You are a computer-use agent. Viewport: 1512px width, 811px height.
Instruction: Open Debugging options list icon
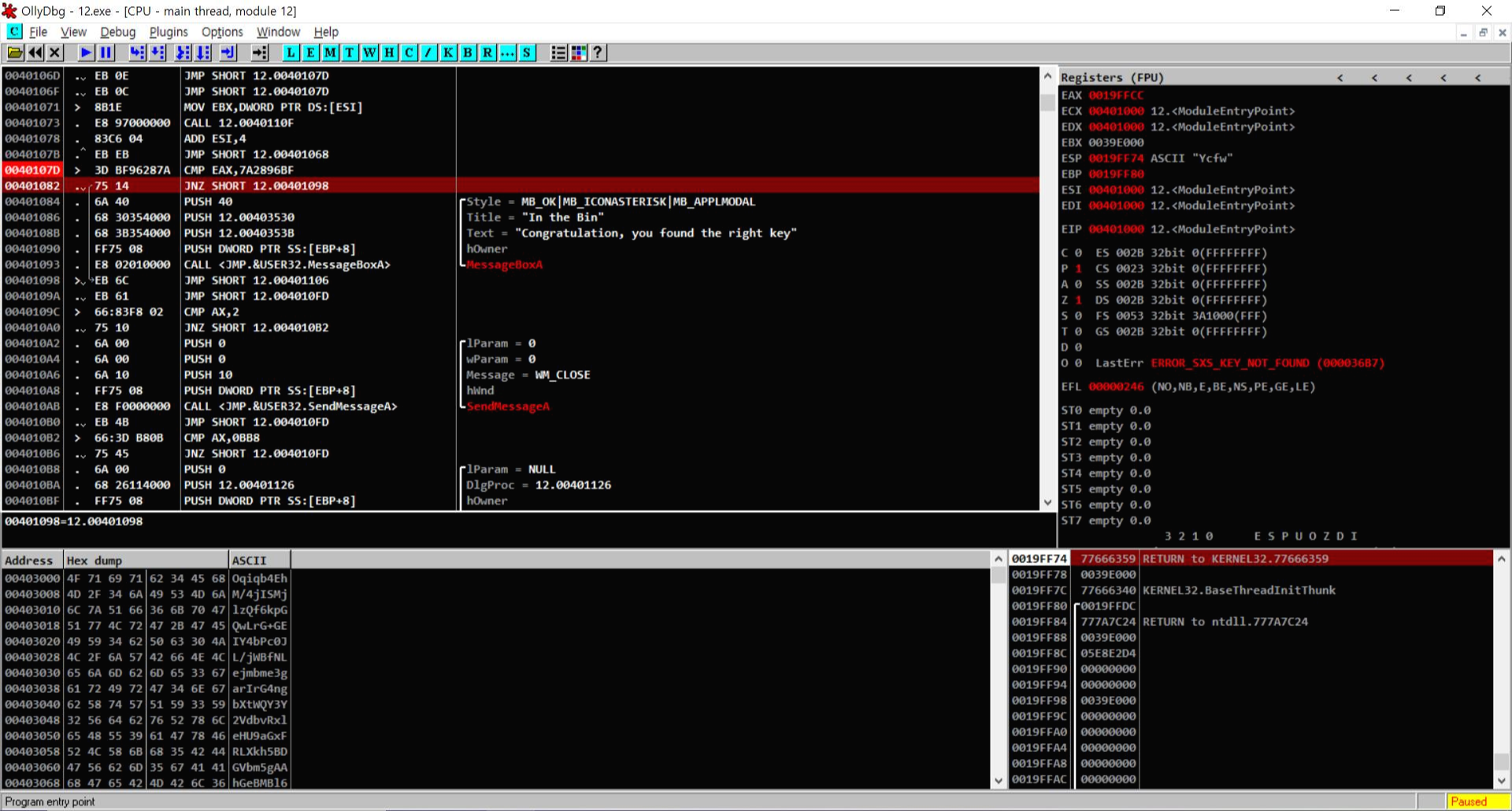(x=559, y=53)
